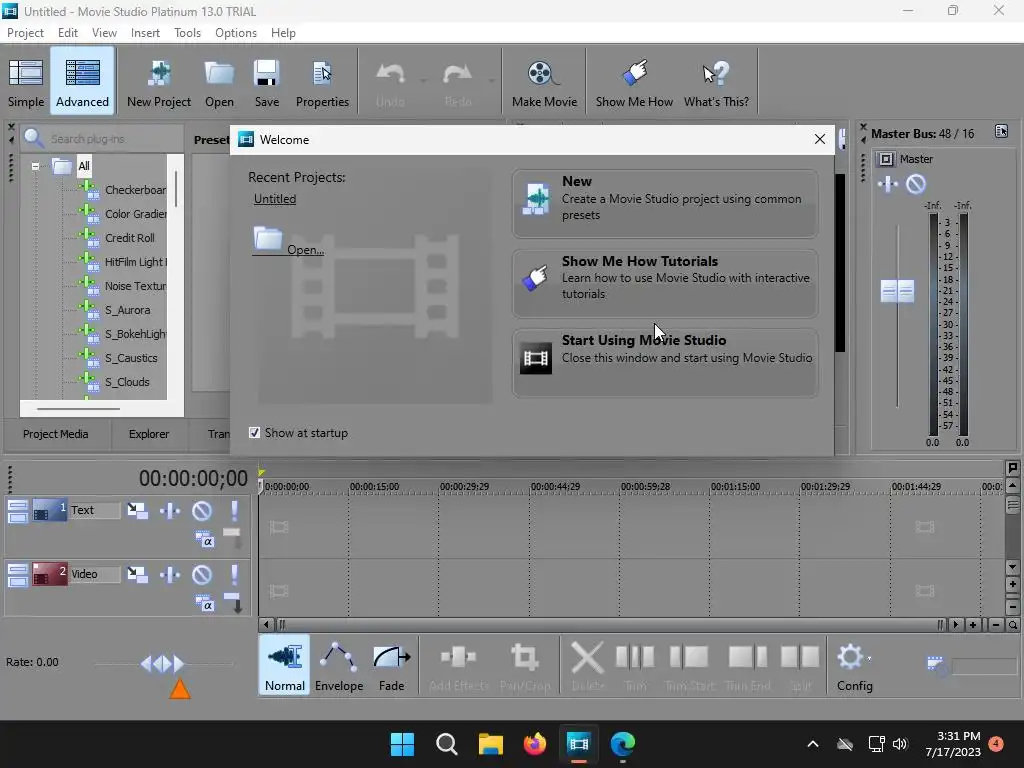Open track FX on Text track
The image size is (1024, 768).
170,510
